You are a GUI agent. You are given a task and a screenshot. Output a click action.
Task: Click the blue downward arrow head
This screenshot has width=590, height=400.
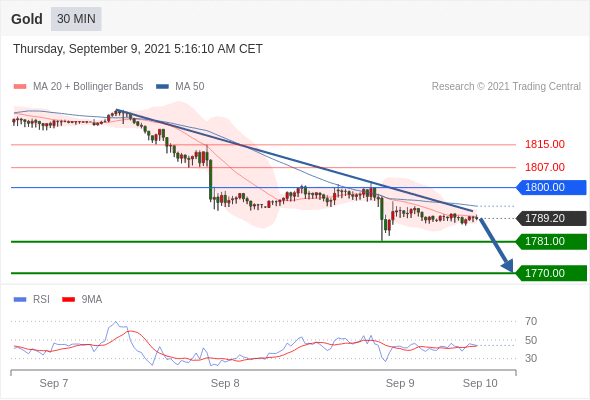pyautogui.click(x=508, y=265)
